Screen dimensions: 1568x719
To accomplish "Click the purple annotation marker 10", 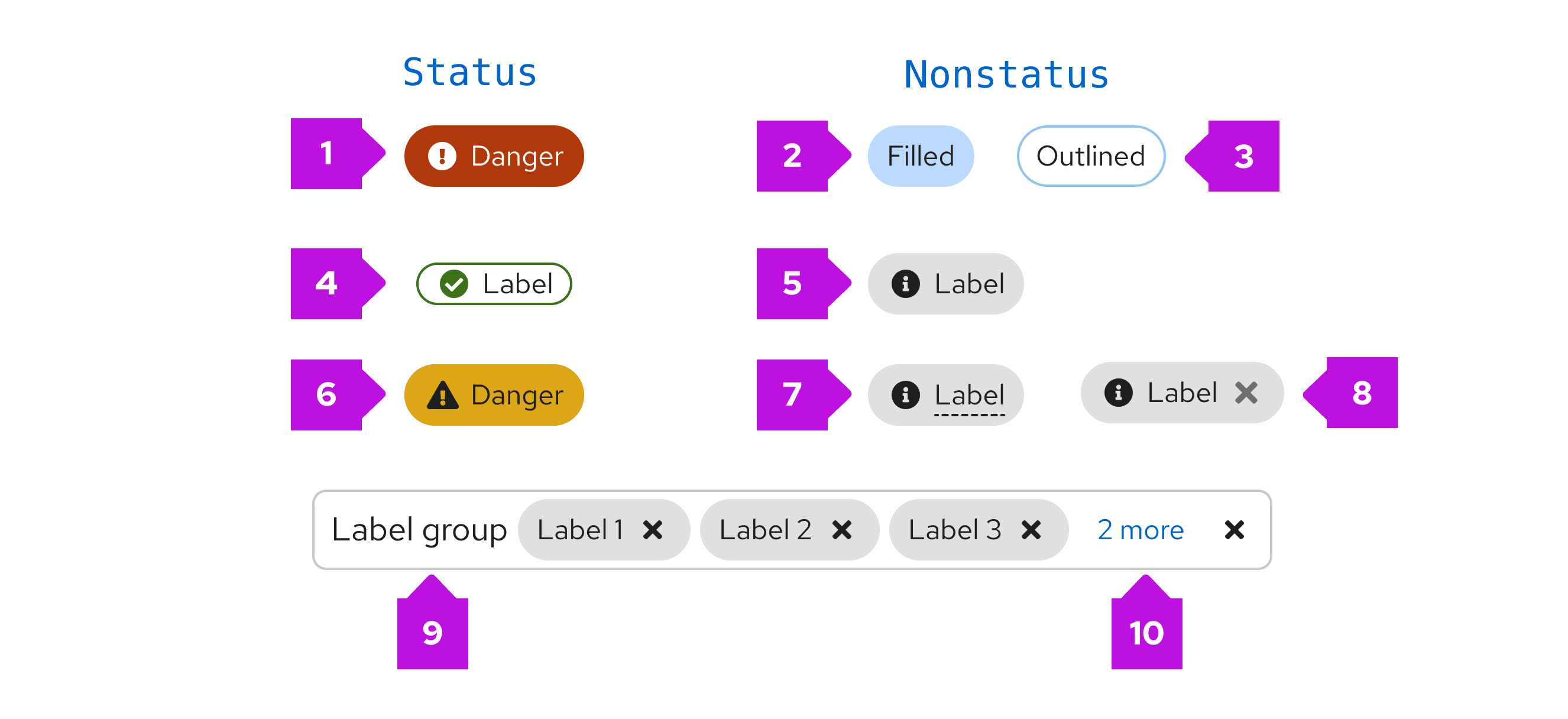I will (1146, 633).
